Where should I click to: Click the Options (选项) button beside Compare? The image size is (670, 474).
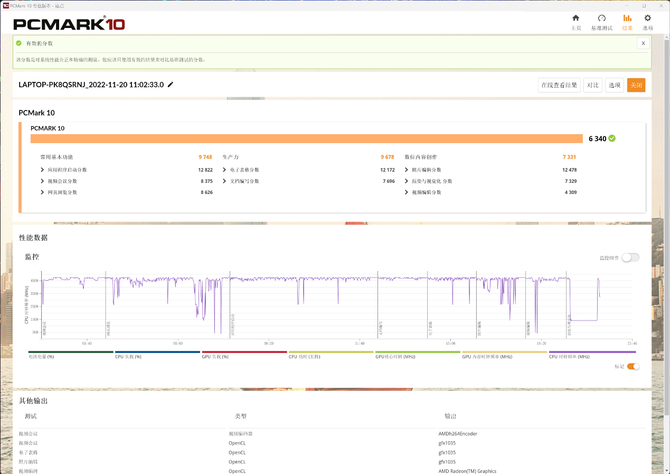coord(615,86)
